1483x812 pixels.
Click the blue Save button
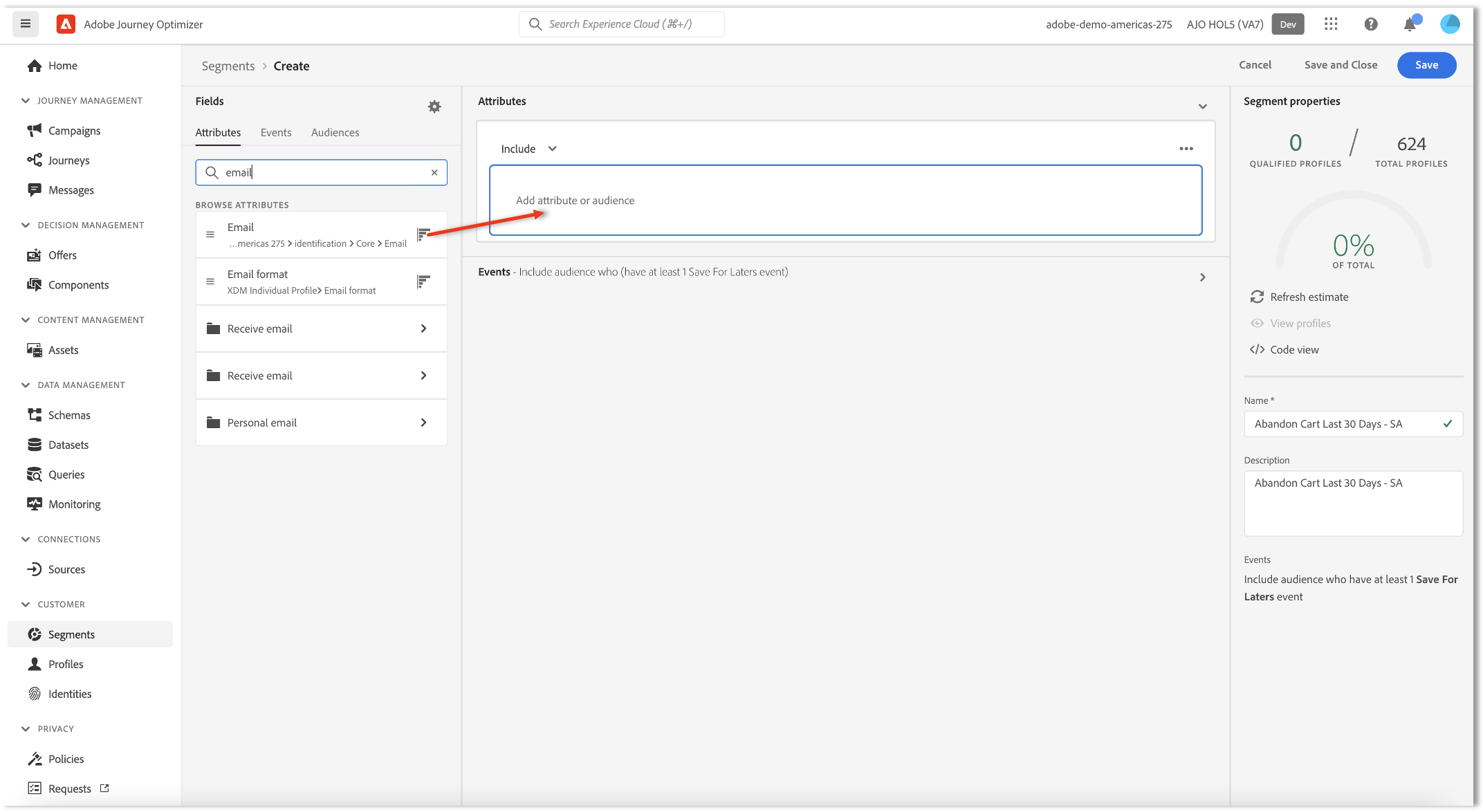1426,65
